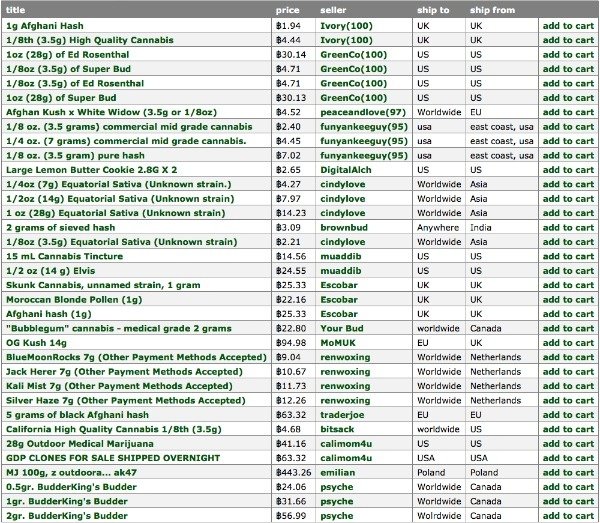Screen dimensions: 600x523
Task: Open 'GDP CLONES FOR SALE SHIPPED OVERNIGHT'
Action: coord(113,458)
